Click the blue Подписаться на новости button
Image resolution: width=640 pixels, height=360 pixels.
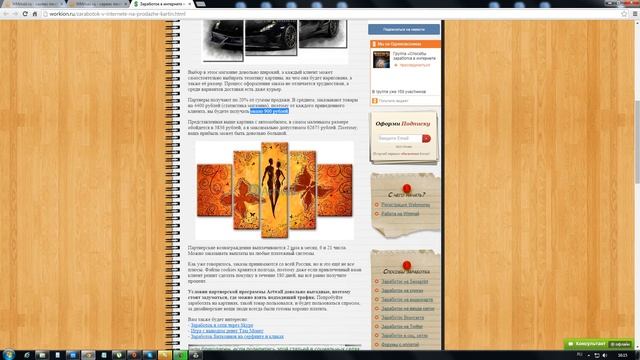coord(404,29)
